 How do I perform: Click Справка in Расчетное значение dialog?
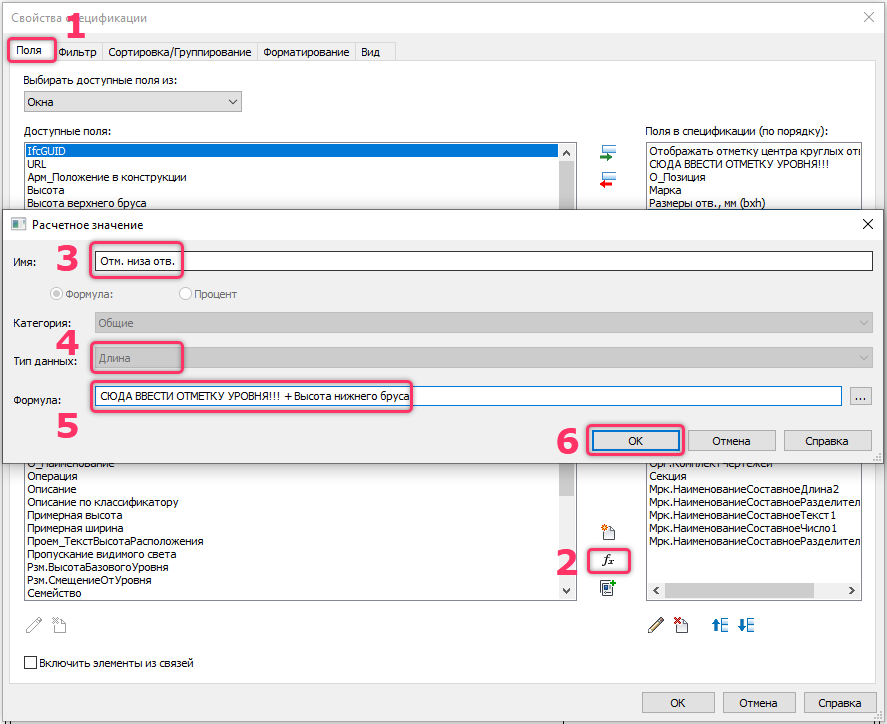click(827, 441)
